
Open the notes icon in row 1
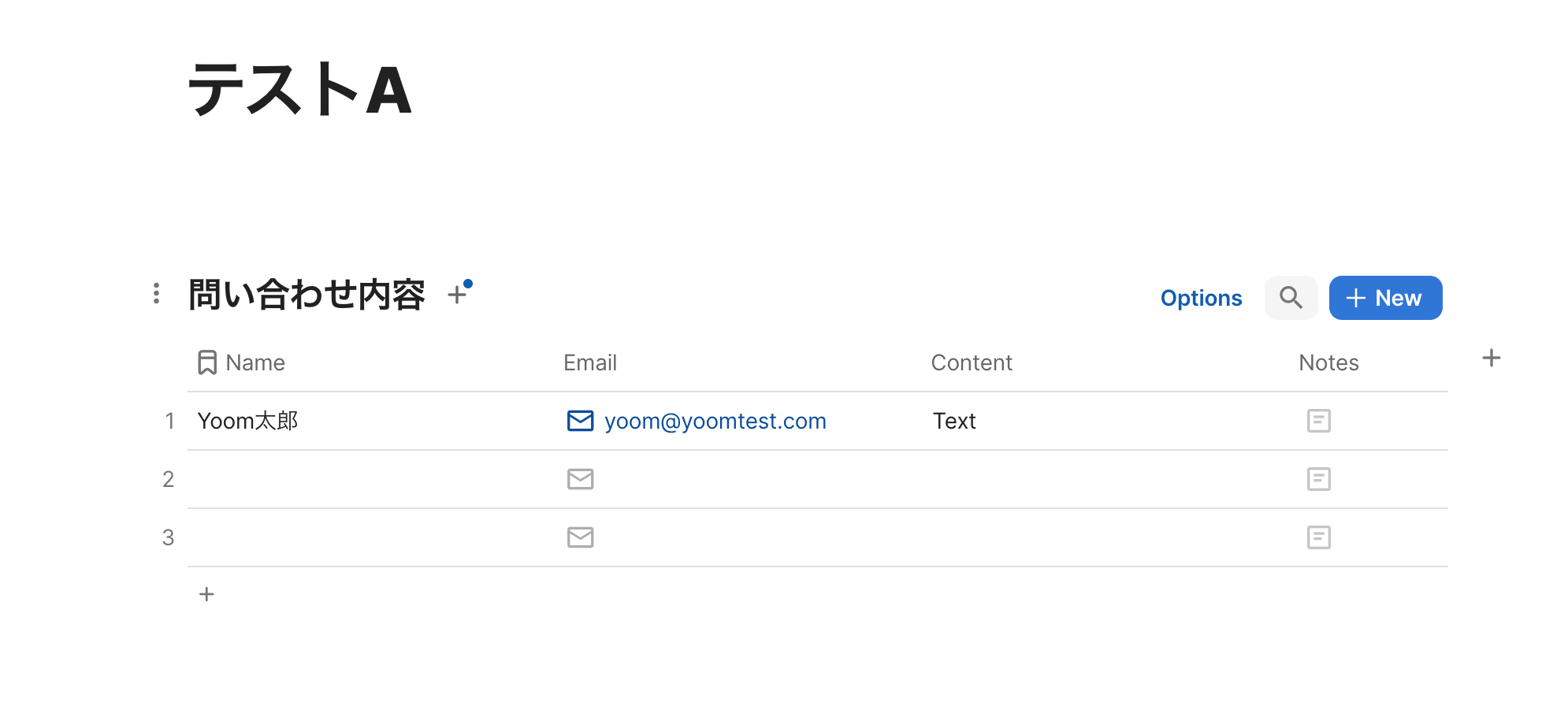1318,421
